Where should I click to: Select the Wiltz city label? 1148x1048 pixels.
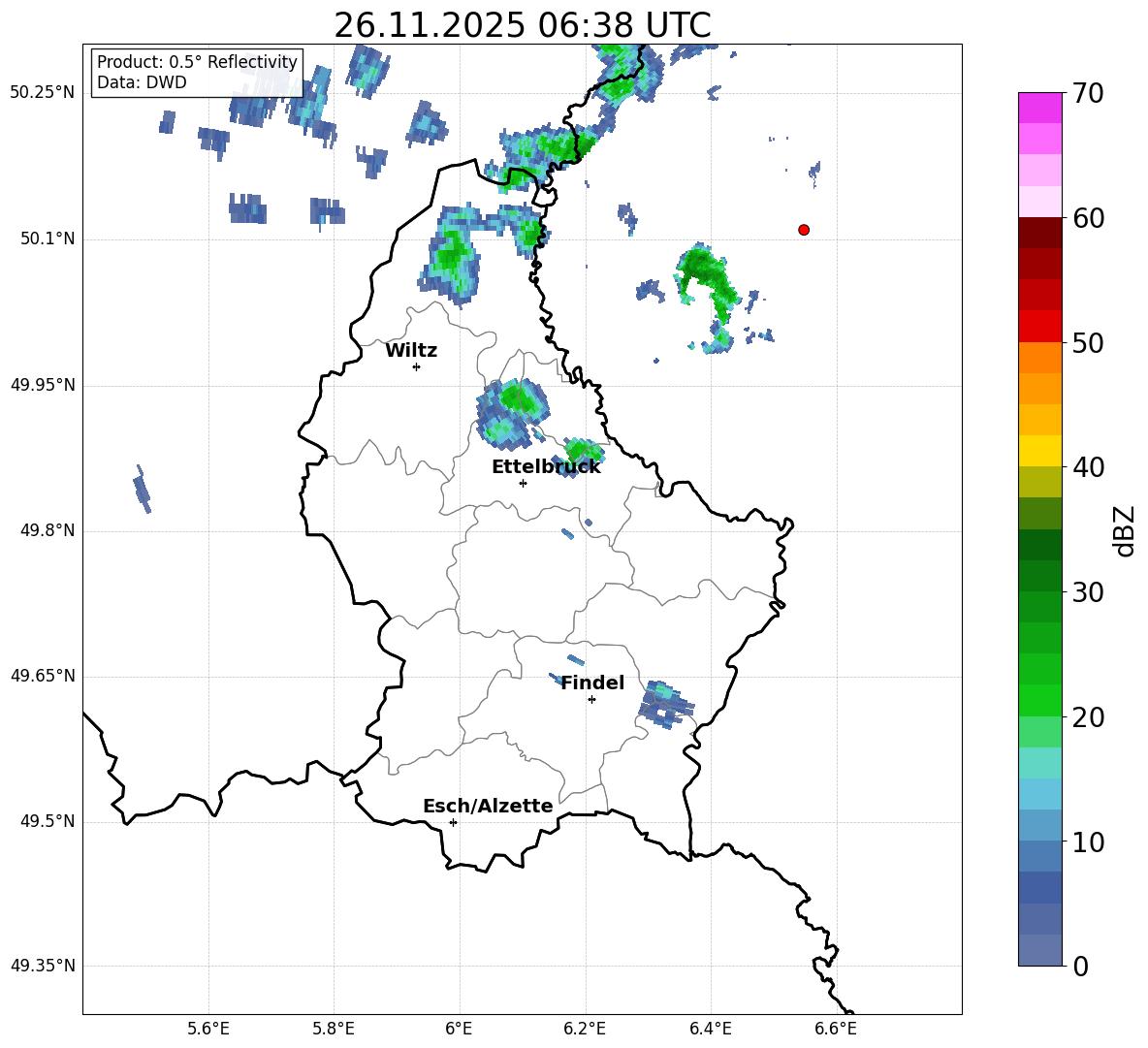click(411, 351)
